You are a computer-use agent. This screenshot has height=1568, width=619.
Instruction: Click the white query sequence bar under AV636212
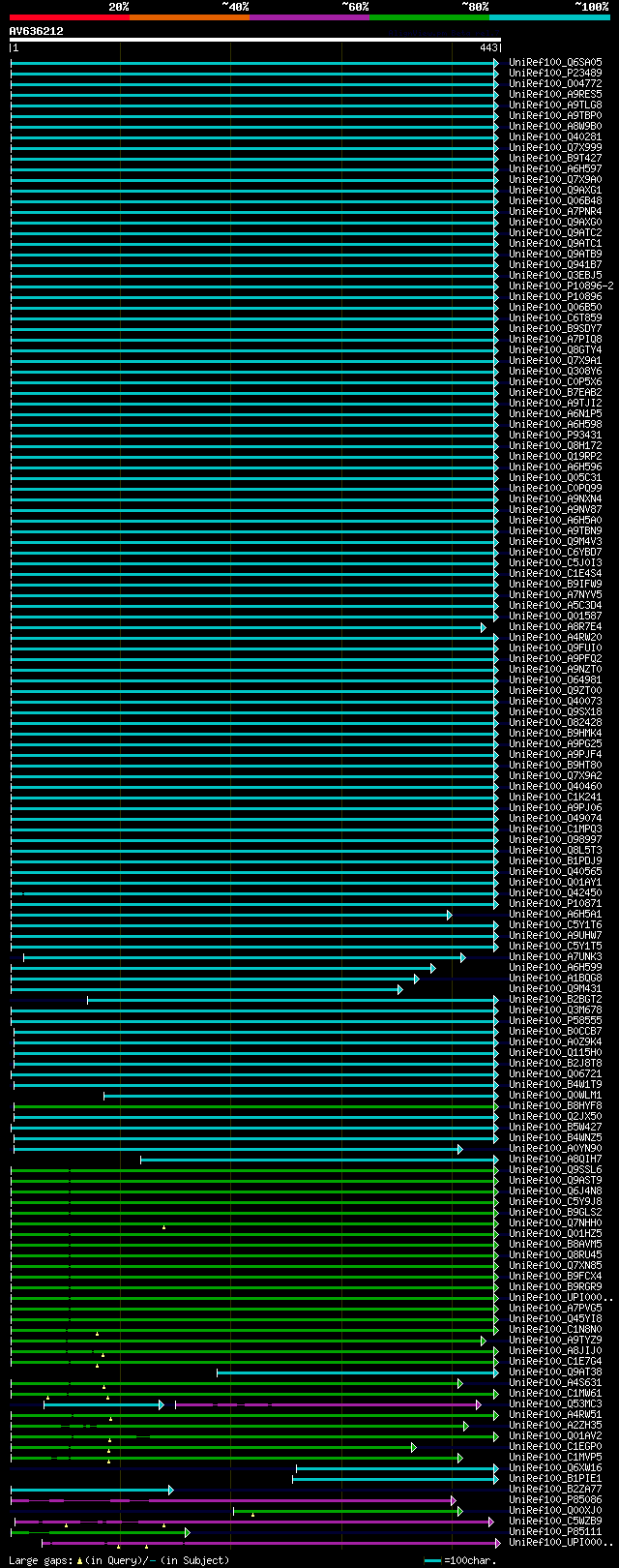coord(255,40)
